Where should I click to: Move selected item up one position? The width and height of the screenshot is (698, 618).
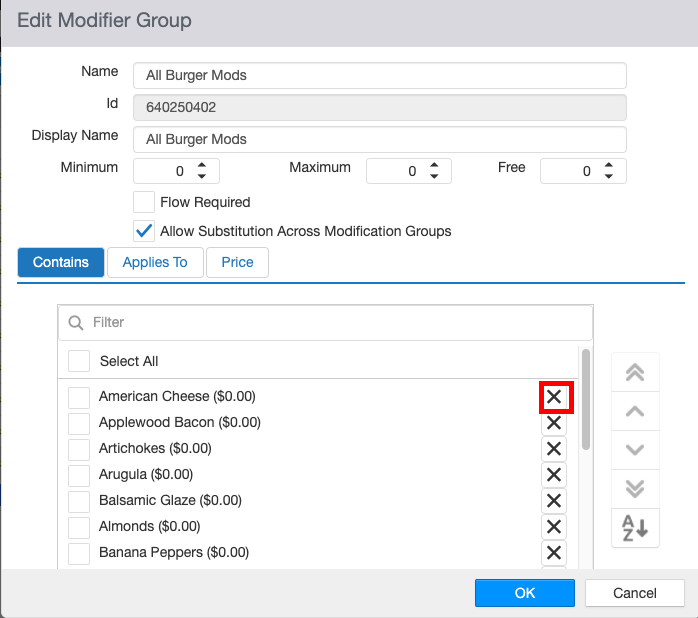click(634, 411)
